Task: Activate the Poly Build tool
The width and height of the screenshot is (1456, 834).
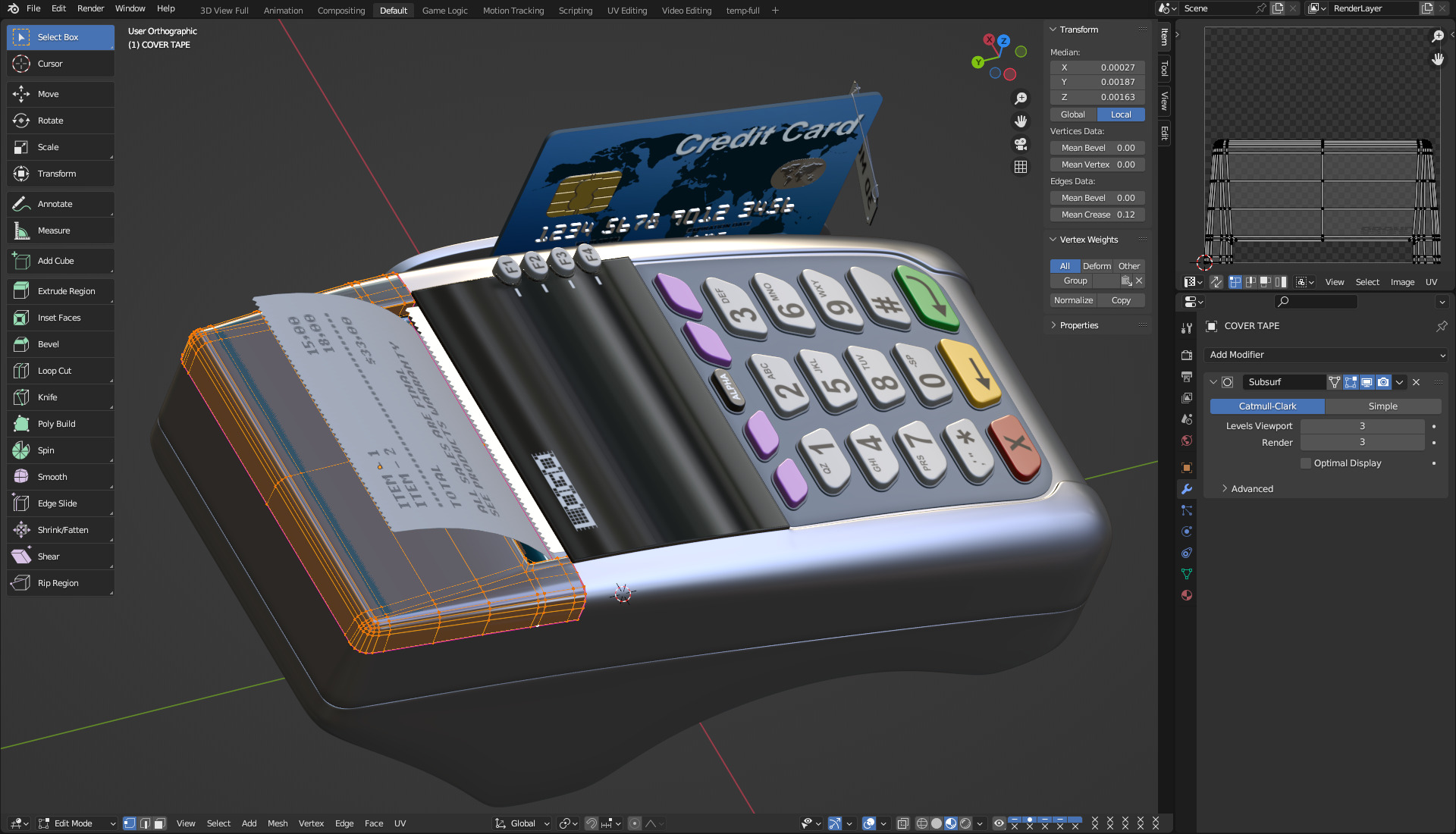Action: coord(61,424)
